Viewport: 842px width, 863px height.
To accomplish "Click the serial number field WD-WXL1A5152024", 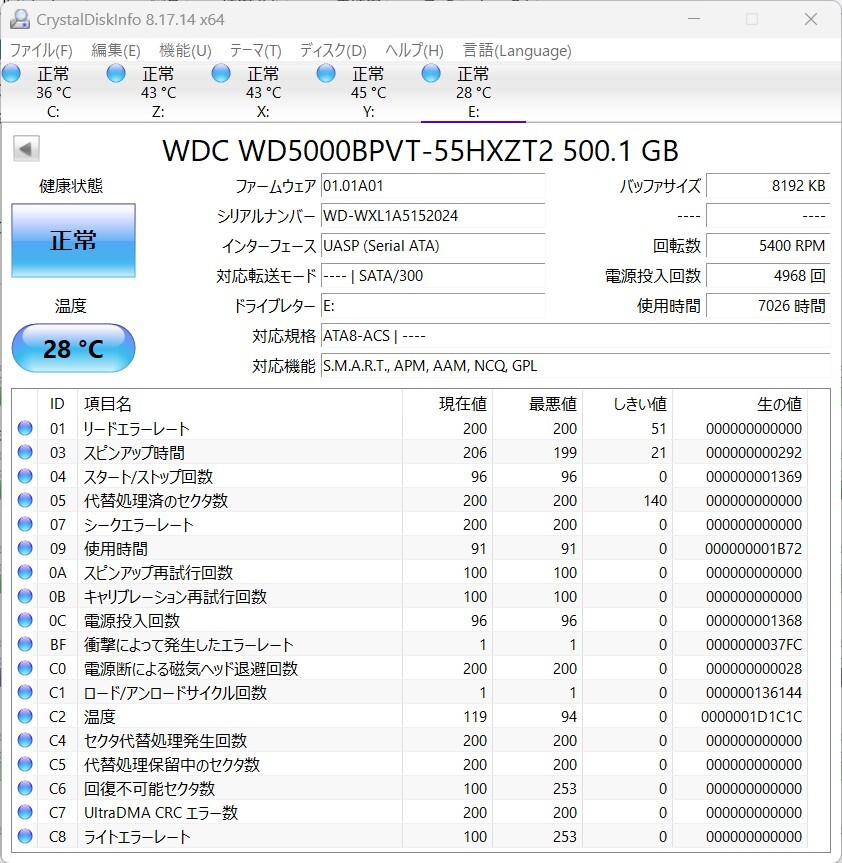I will point(433,216).
